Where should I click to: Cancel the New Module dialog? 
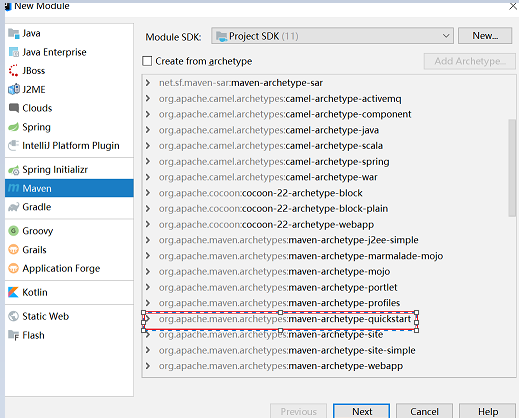point(424,411)
